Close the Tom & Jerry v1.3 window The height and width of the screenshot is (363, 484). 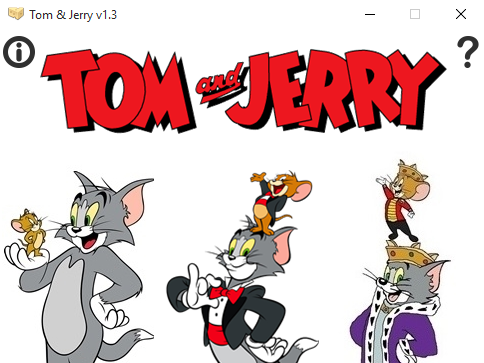461,14
